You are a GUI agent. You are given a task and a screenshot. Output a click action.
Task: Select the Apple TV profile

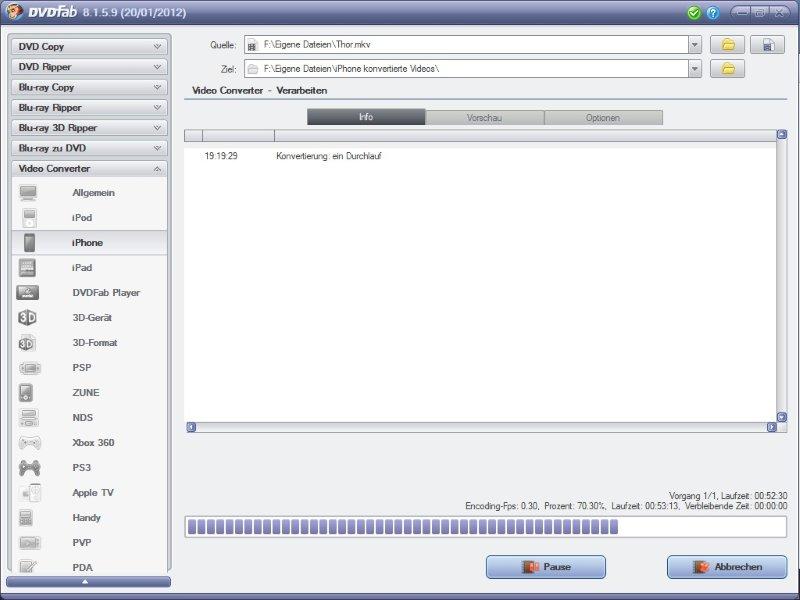coord(92,493)
